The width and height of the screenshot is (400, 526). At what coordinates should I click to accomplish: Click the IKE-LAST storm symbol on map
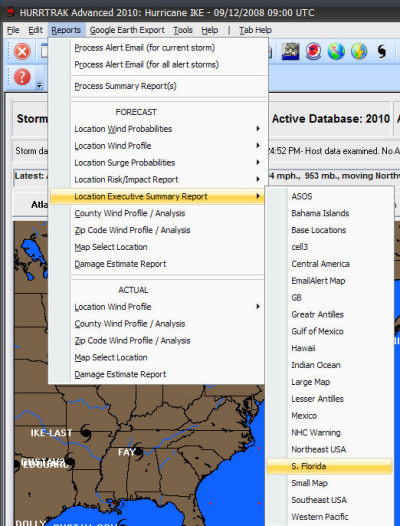click(86, 433)
